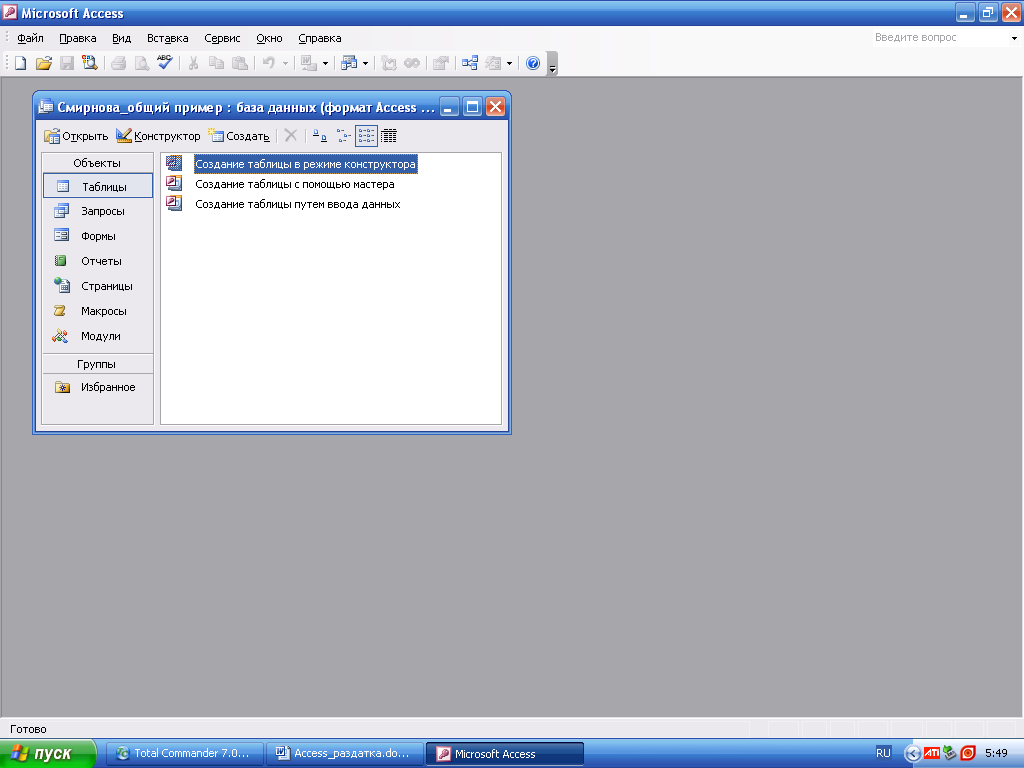1024x768 pixels.
Task: Click the Print toolbar icon
Action: (x=119, y=63)
